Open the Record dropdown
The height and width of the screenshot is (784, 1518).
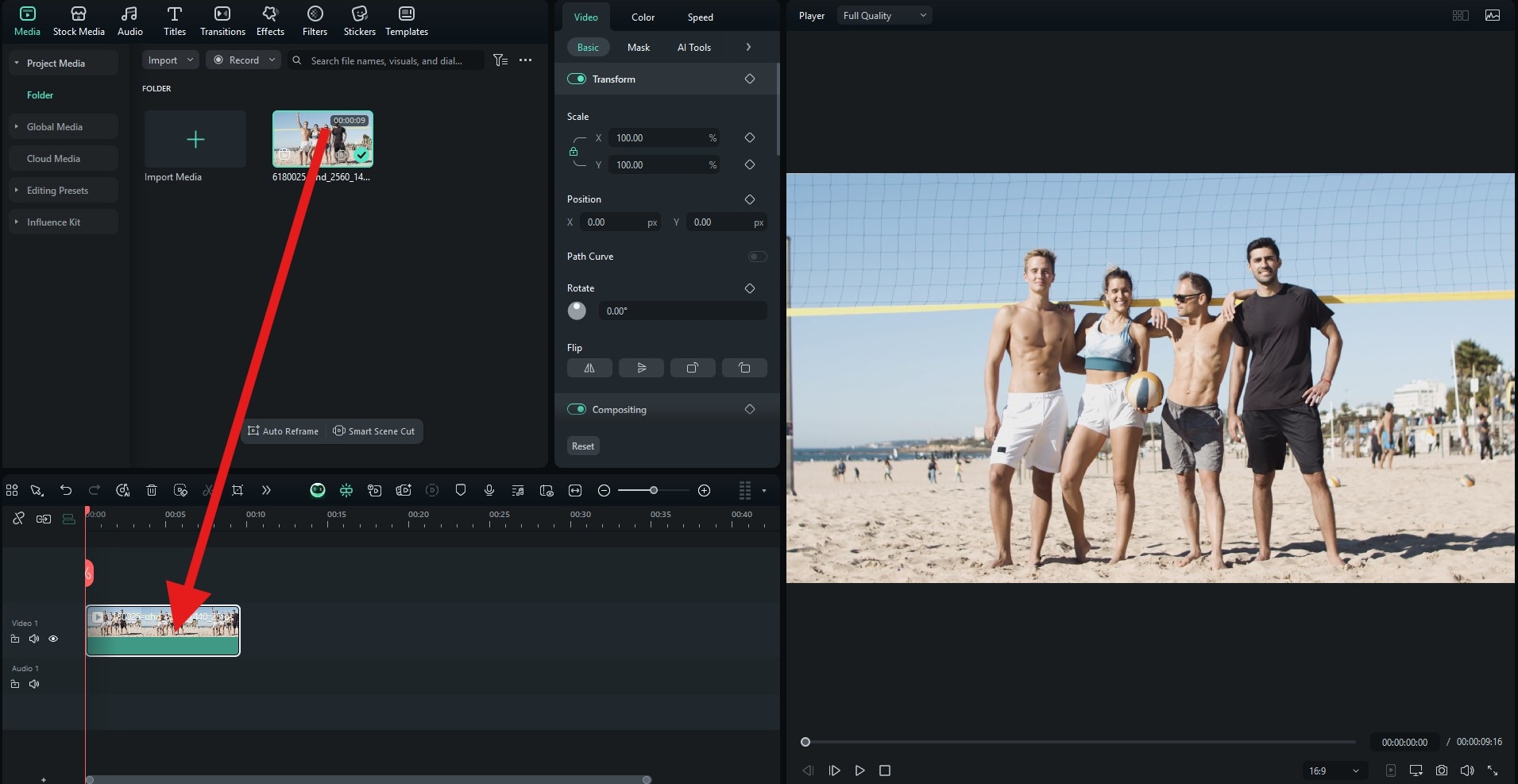[x=243, y=60]
